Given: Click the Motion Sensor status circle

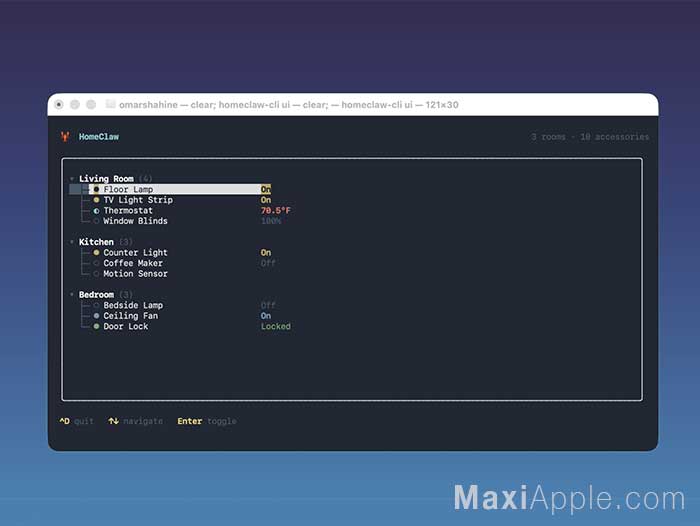Looking at the screenshot, I should [96, 274].
